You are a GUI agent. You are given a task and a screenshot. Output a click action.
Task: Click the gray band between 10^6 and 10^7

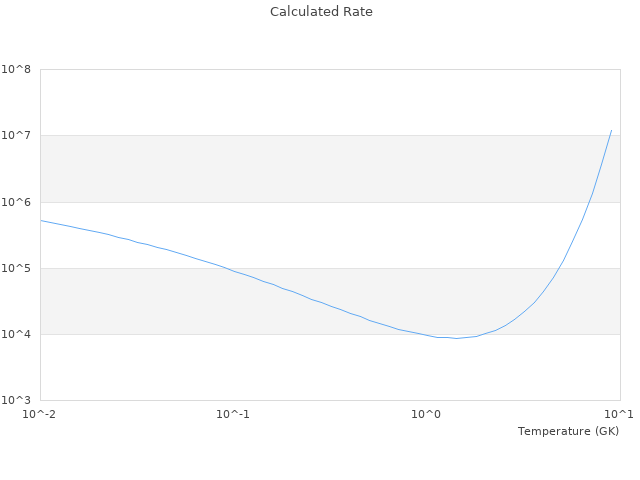point(300,169)
